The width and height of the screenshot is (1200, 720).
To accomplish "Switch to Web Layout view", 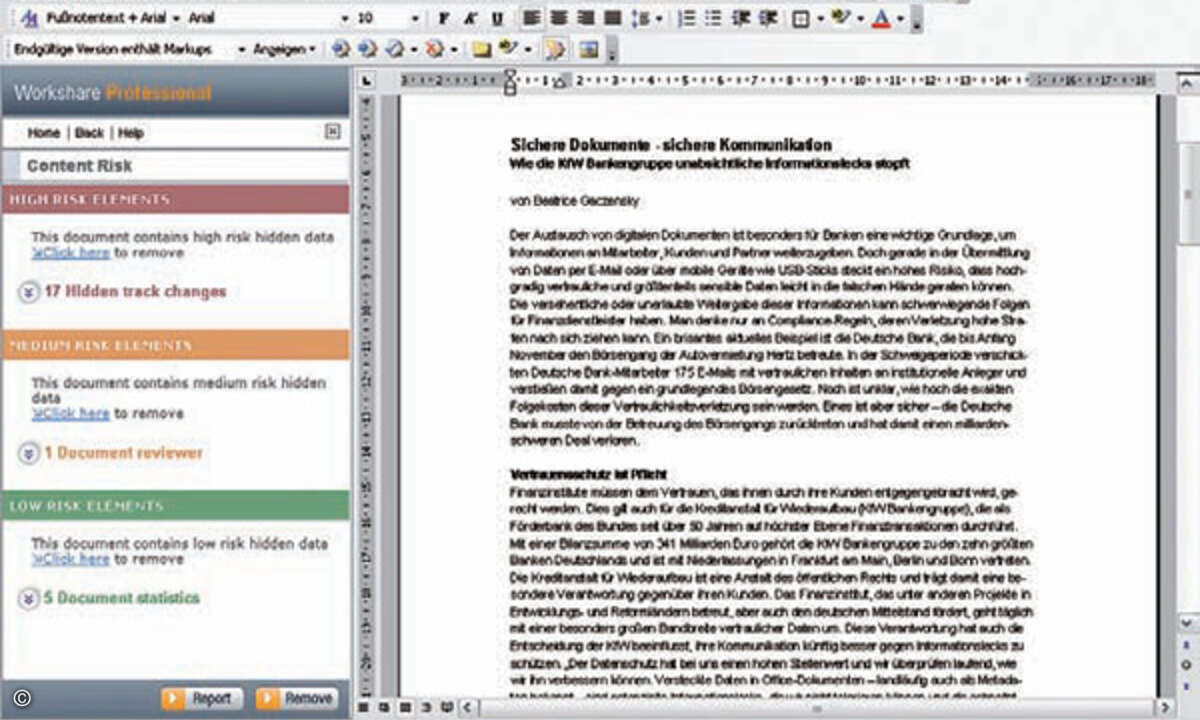I will (x=384, y=707).
